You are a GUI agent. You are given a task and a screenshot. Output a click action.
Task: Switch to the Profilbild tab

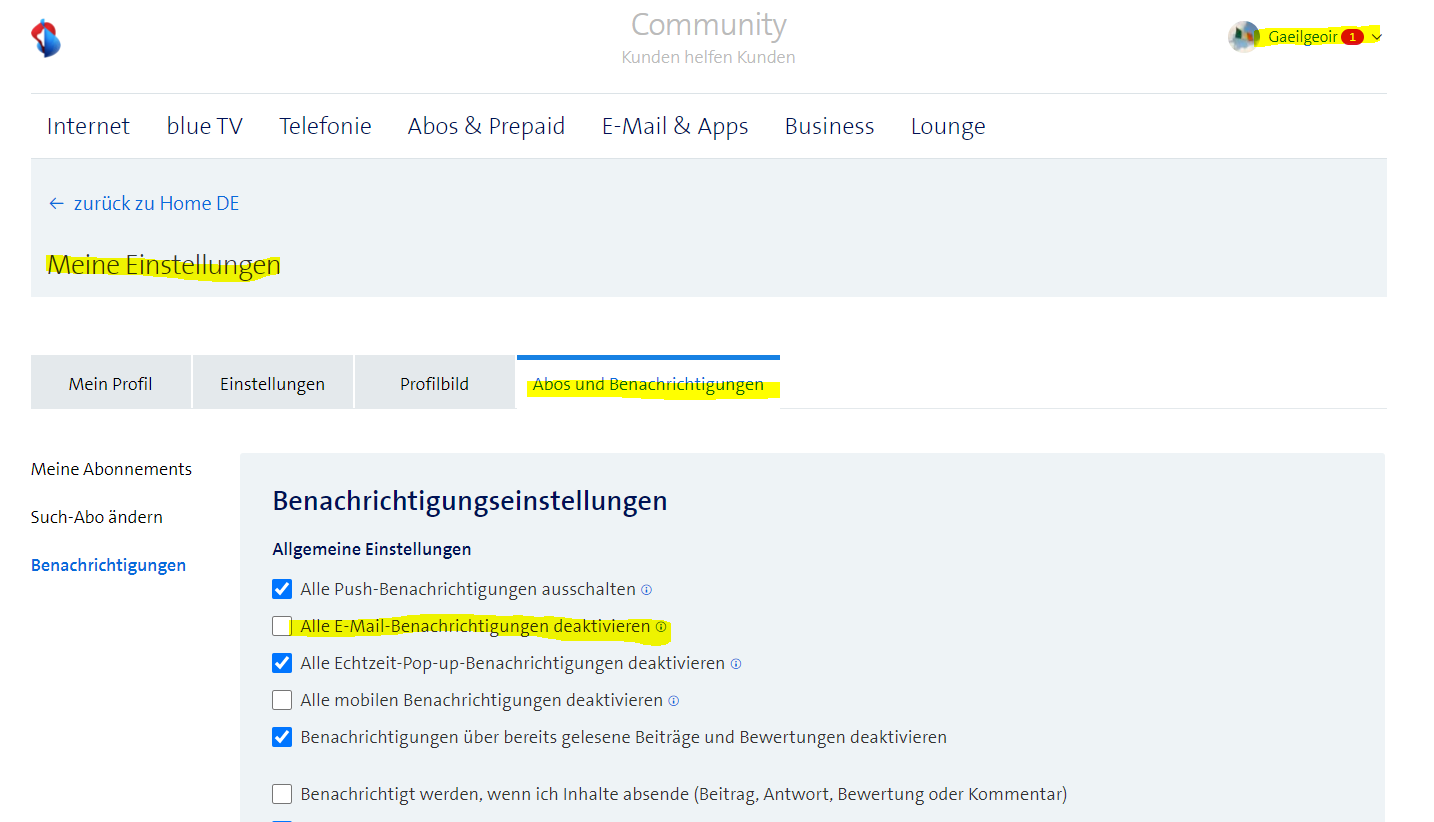click(x=434, y=384)
